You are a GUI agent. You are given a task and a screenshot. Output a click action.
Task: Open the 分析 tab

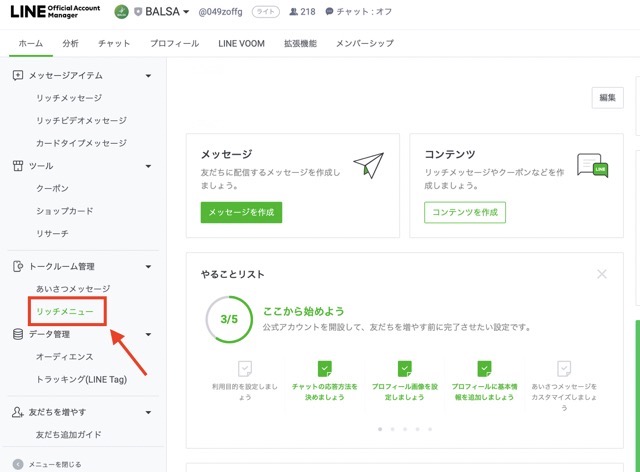click(x=70, y=43)
